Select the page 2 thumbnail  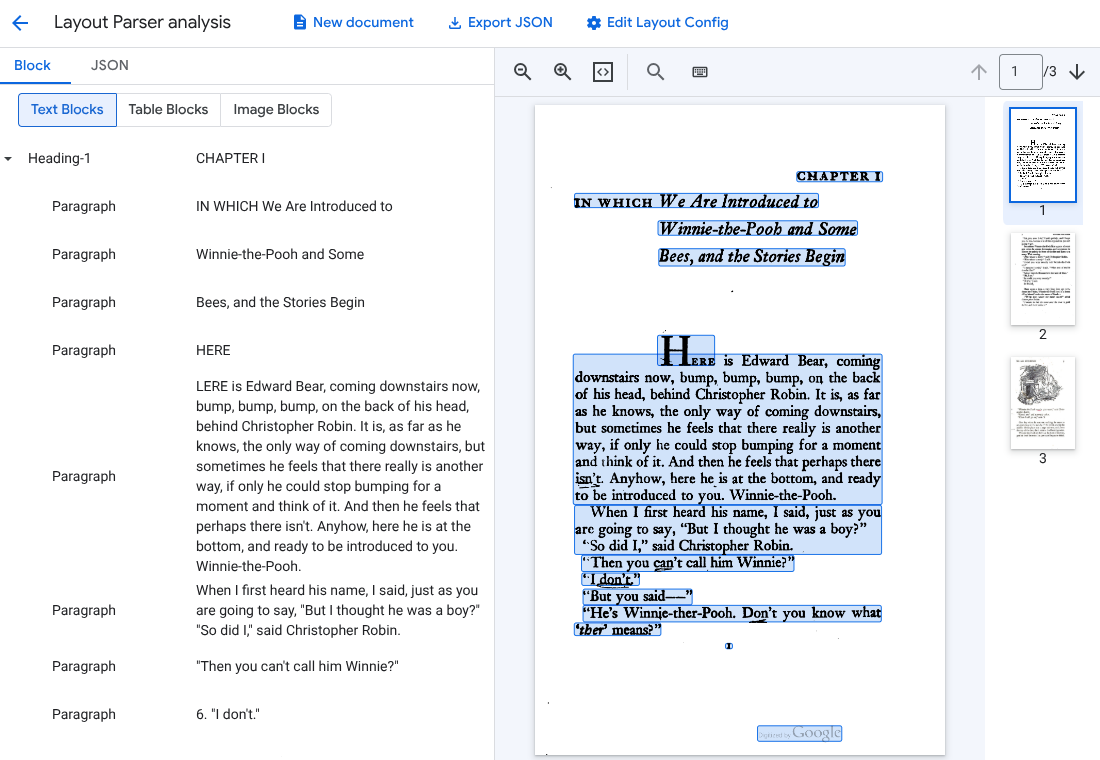tap(1042, 279)
